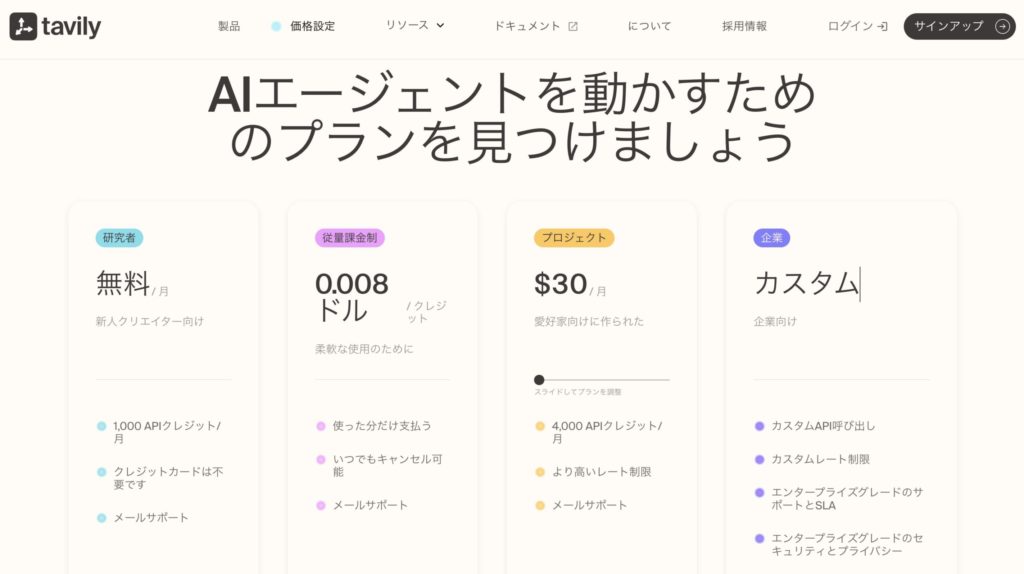Click the pink bullet beside 使った分だけ支払う
Image resolution: width=1024 pixels, height=574 pixels.
click(321, 426)
